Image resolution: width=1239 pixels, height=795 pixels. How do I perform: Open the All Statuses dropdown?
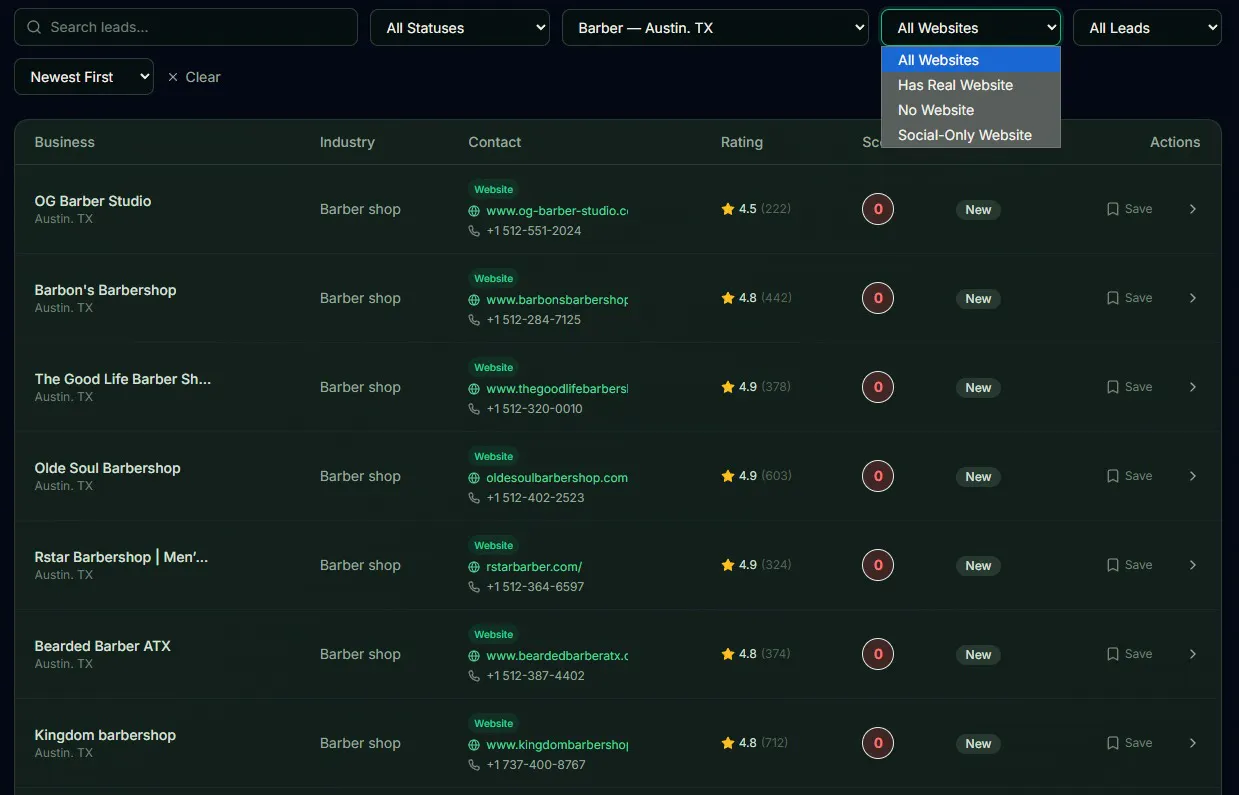(460, 28)
